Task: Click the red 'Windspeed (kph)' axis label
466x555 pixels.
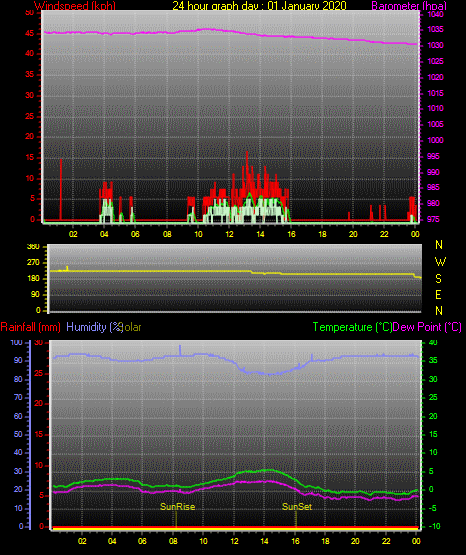Action: click(75, 6)
